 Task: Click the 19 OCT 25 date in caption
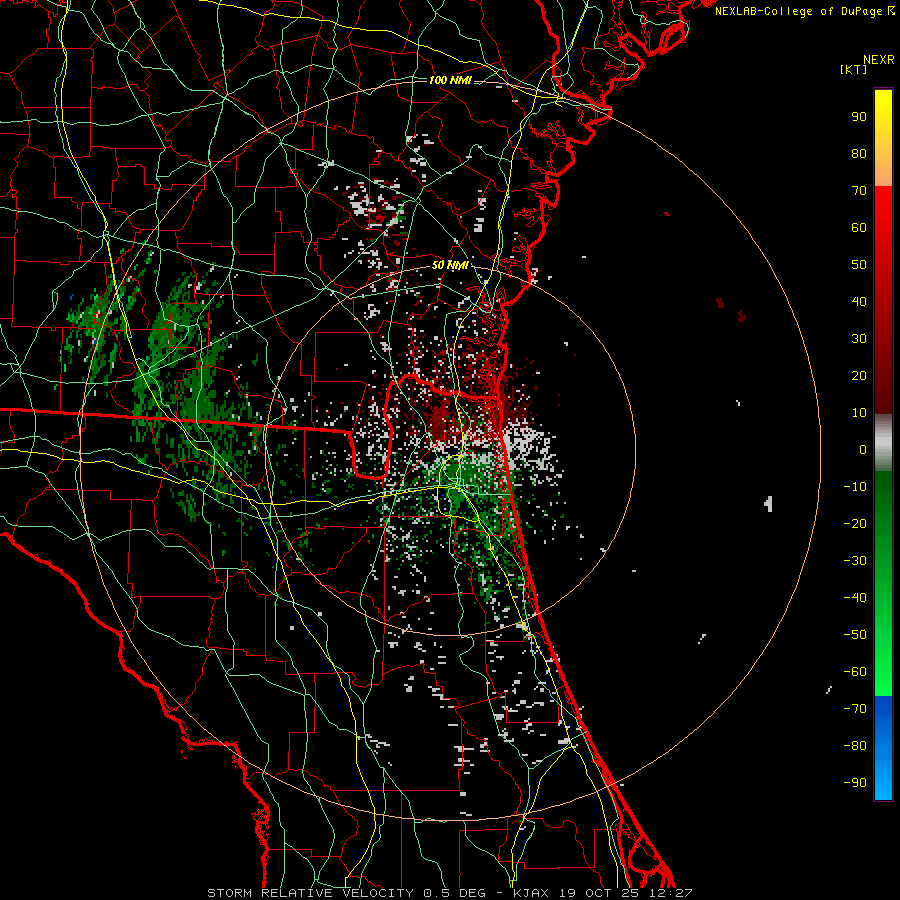click(x=598, y=893)
